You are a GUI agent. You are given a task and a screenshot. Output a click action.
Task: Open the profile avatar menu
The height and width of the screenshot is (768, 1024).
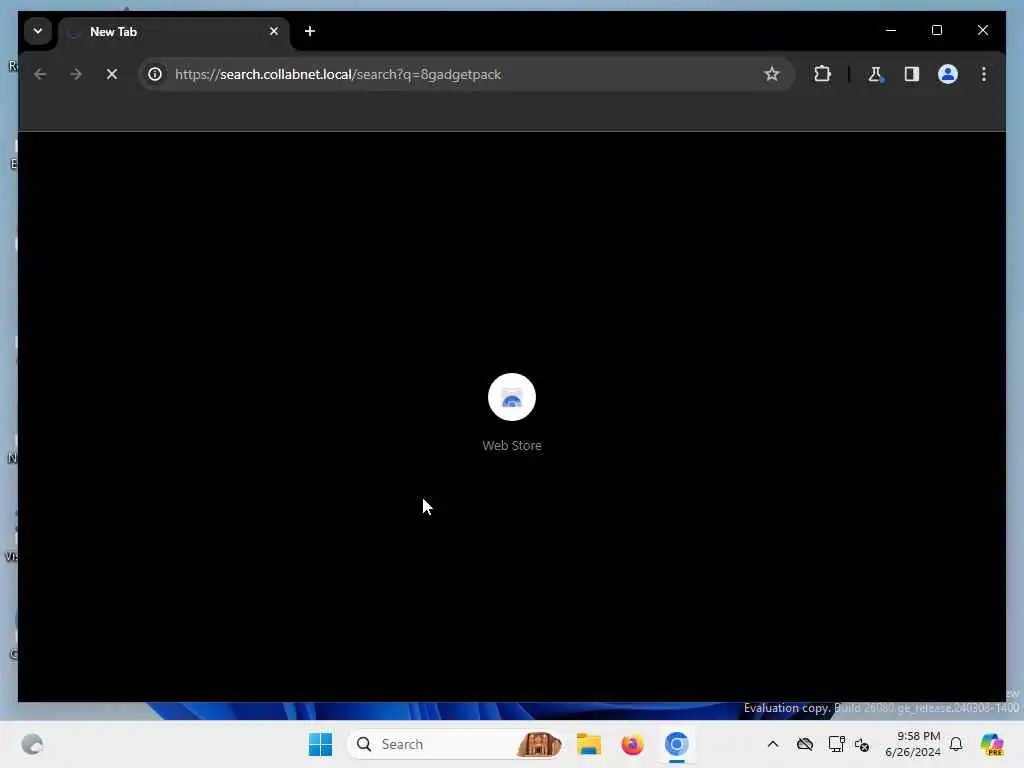[x=948, y=74]
